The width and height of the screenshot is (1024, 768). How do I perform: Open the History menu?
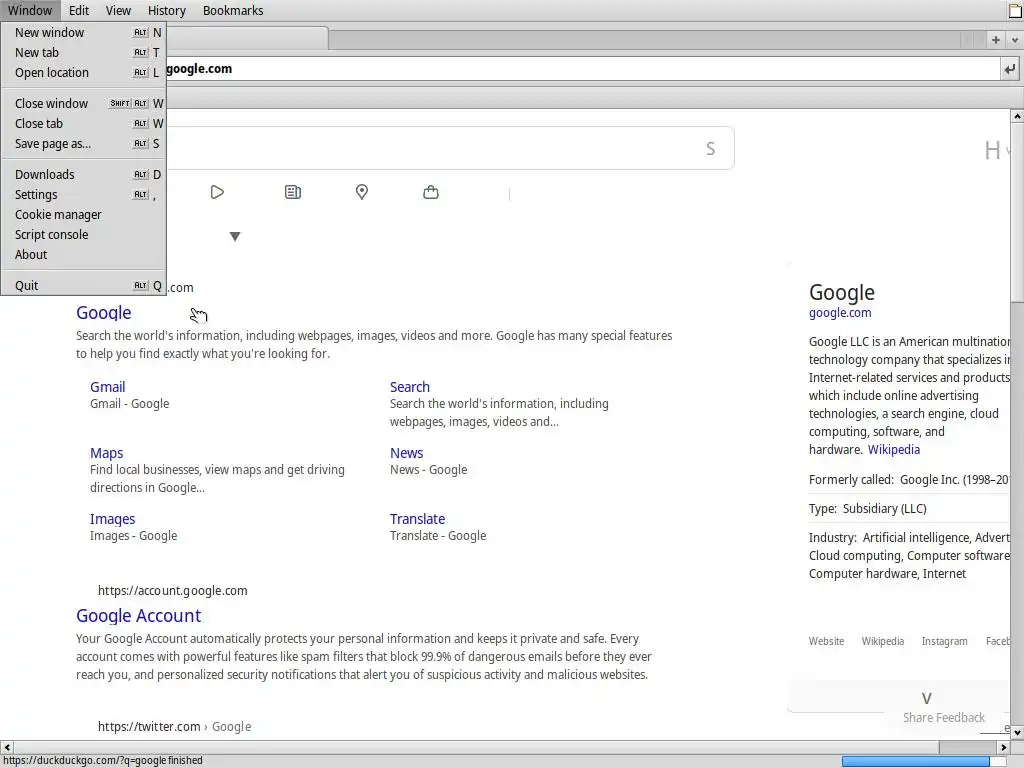click(x=167, y=10)
